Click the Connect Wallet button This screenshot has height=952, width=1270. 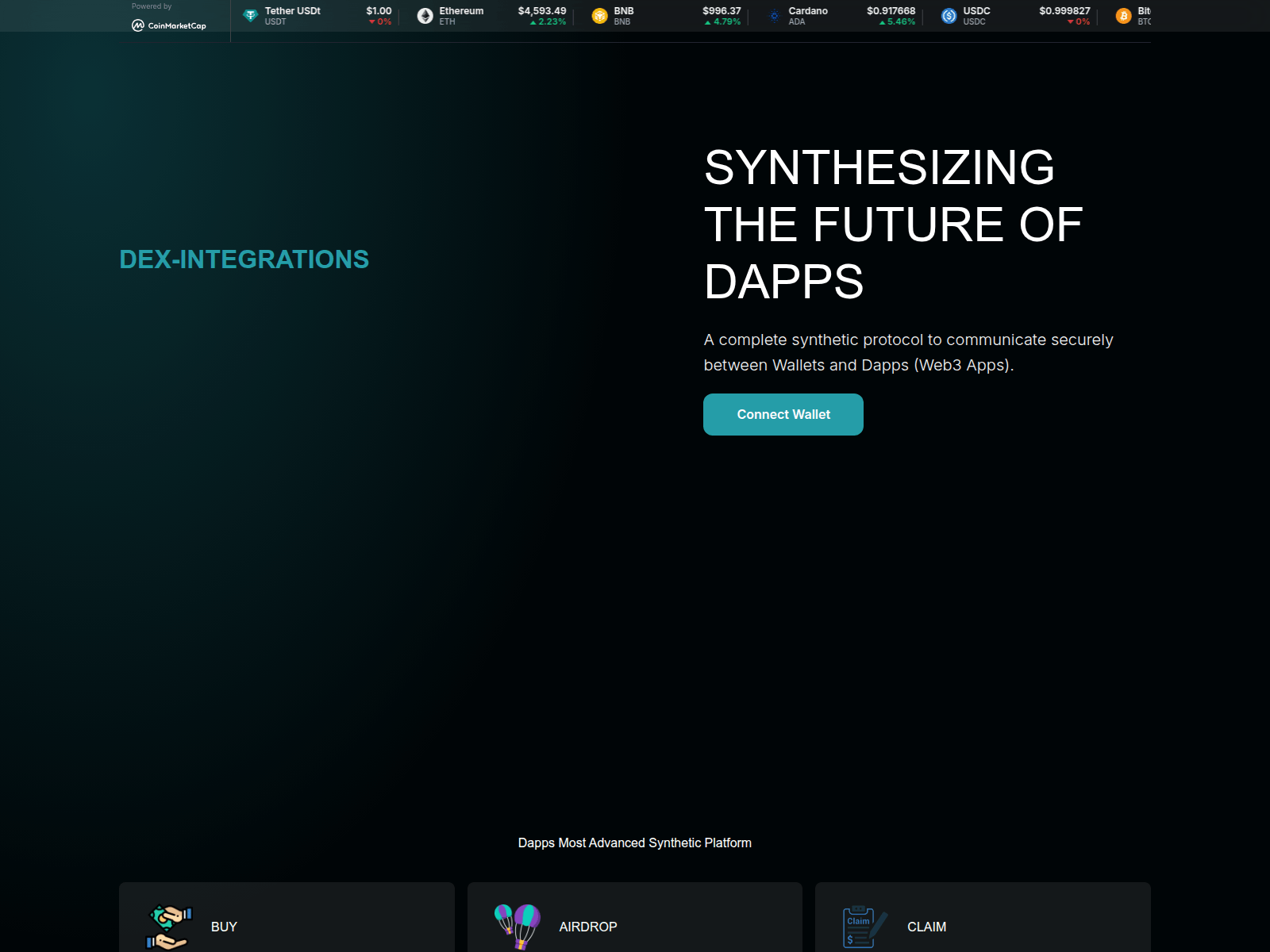(x=783, y=414)
